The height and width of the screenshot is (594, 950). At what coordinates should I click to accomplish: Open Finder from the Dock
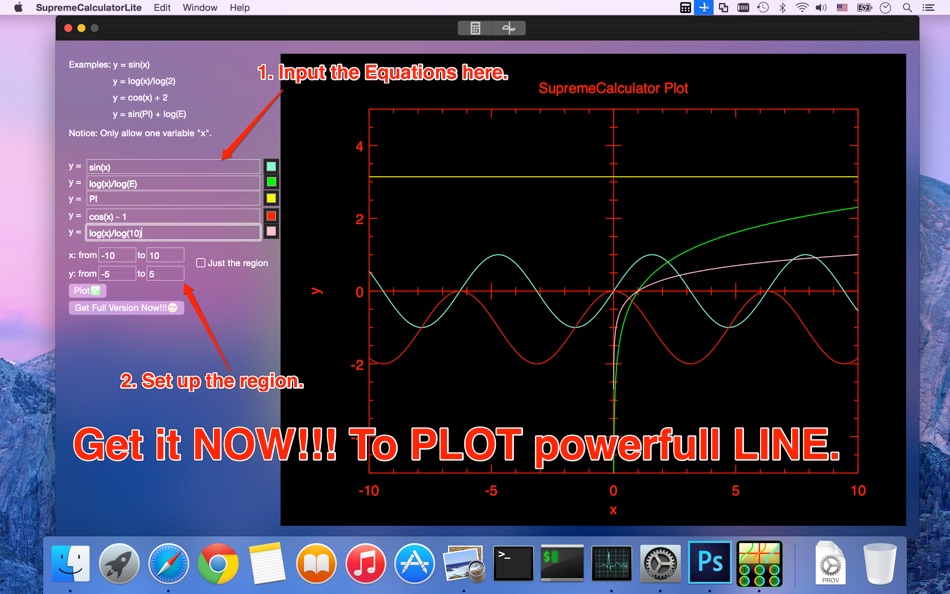pyautogui.click(x=70, y=564)
